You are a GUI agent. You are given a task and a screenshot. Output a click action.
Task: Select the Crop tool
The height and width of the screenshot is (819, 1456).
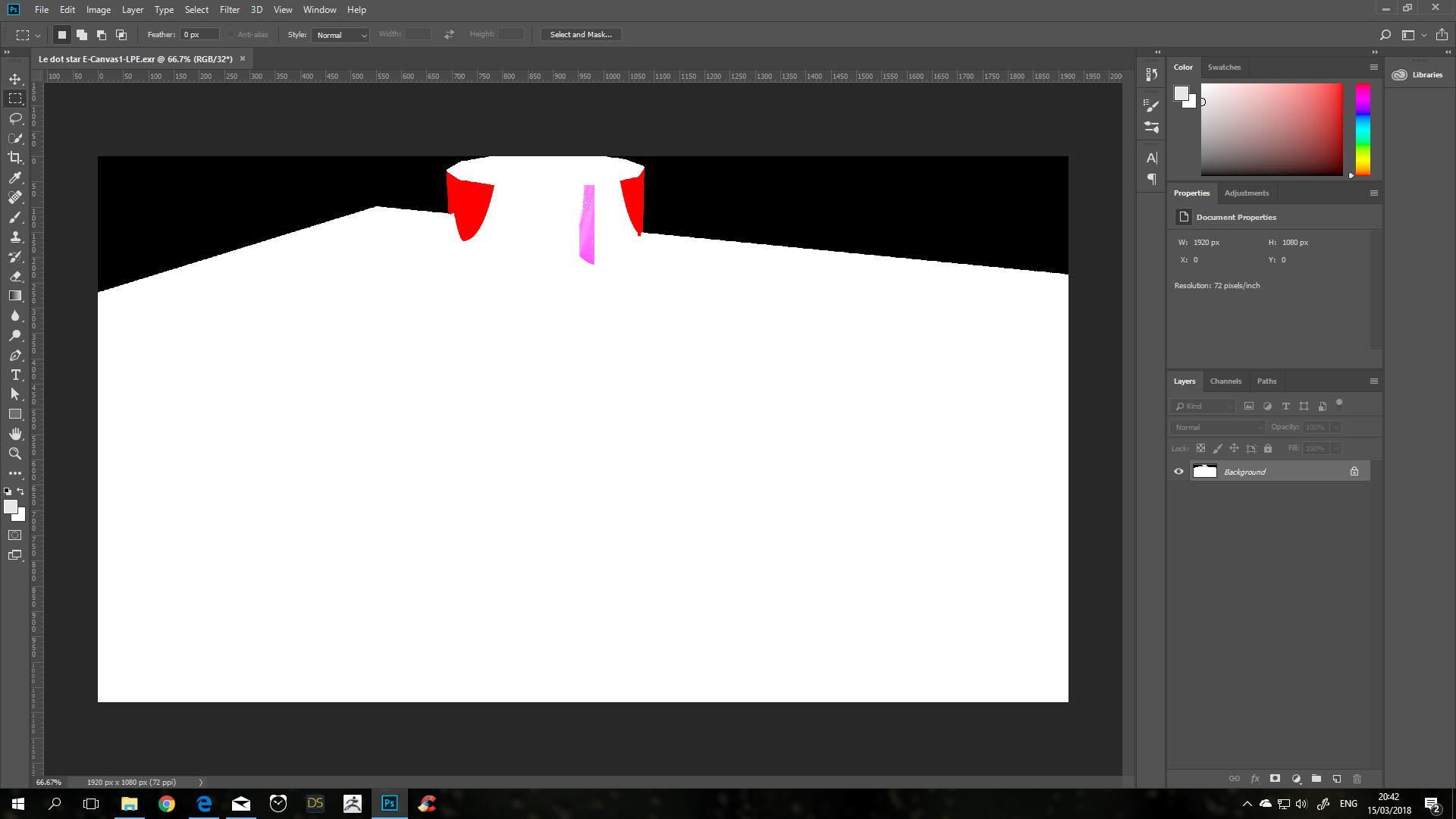(15, 158)
